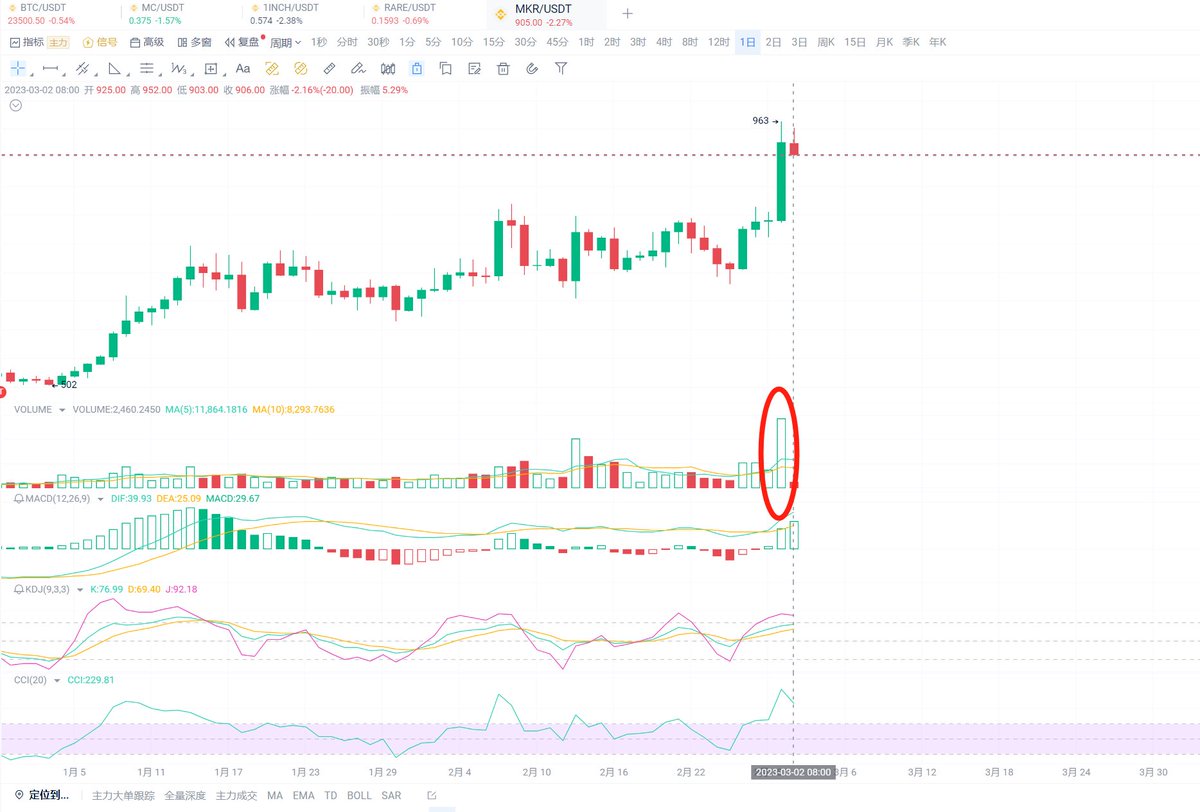Expand the CCI(20) dropdown arrow
The image size is (1200, 812).
click(x=56, y=680)
